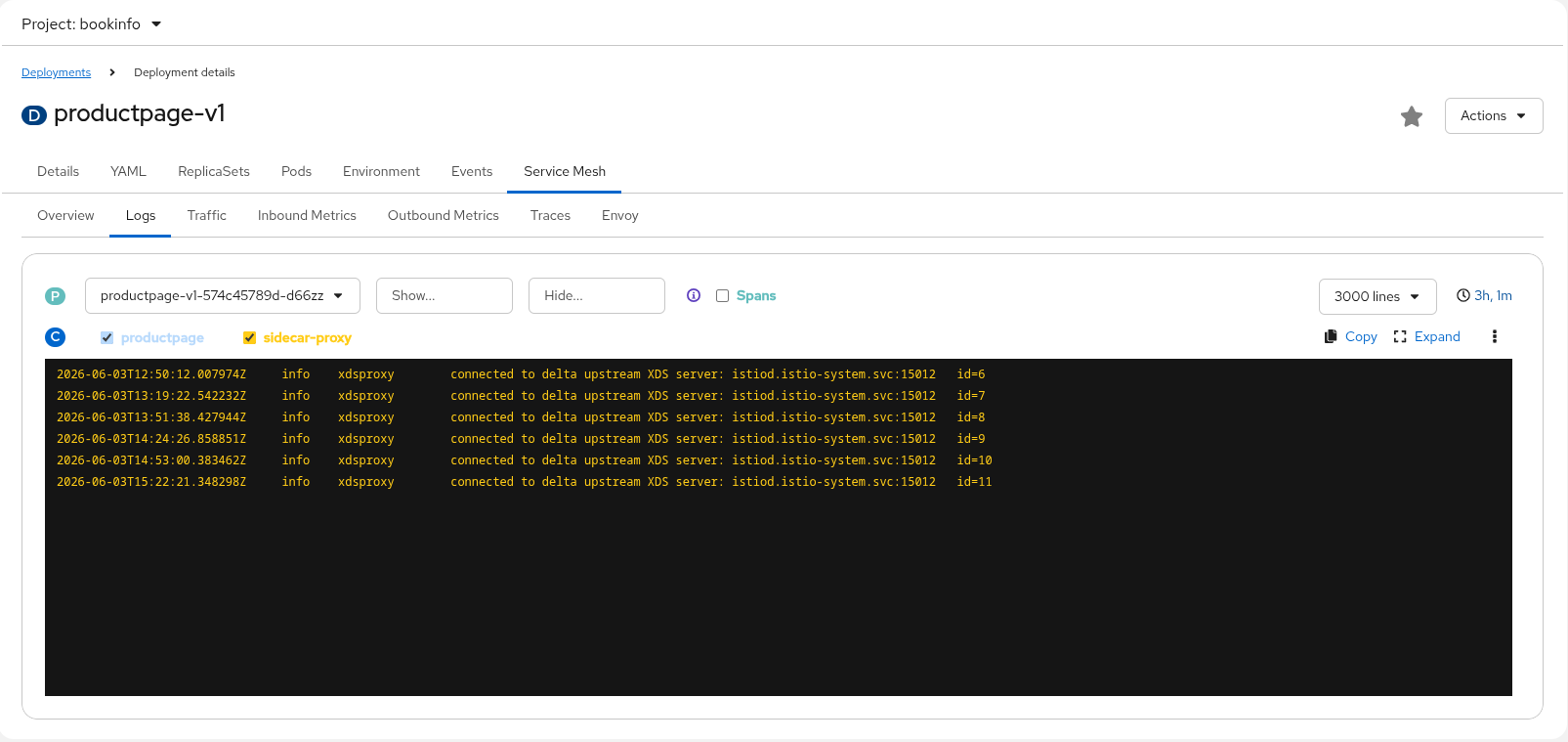Image resolution: width=1568 pixels, height=742 pixels.
Task: Switch to the ReplicaSets tab
Action: (x=214, y=171)
